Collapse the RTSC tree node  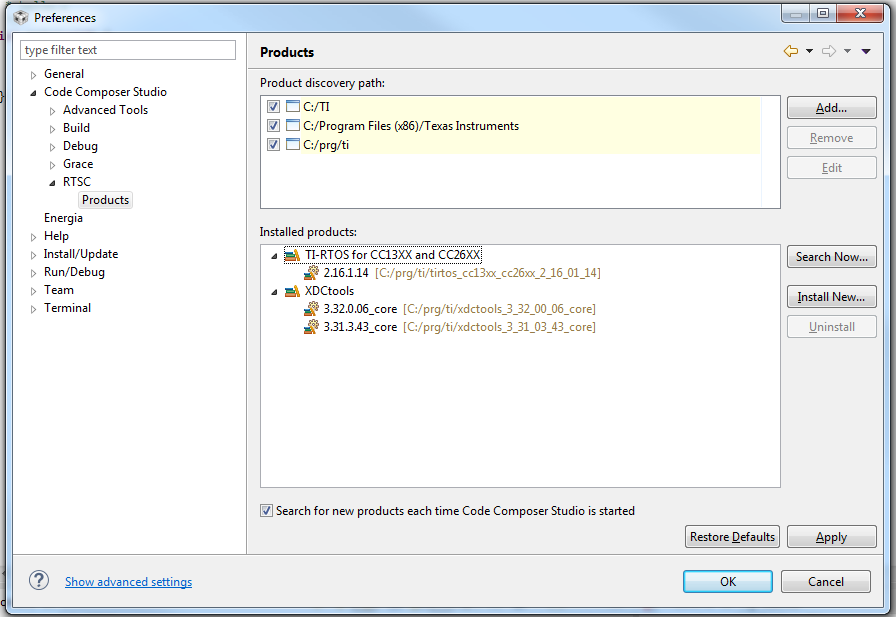point(52,183)
